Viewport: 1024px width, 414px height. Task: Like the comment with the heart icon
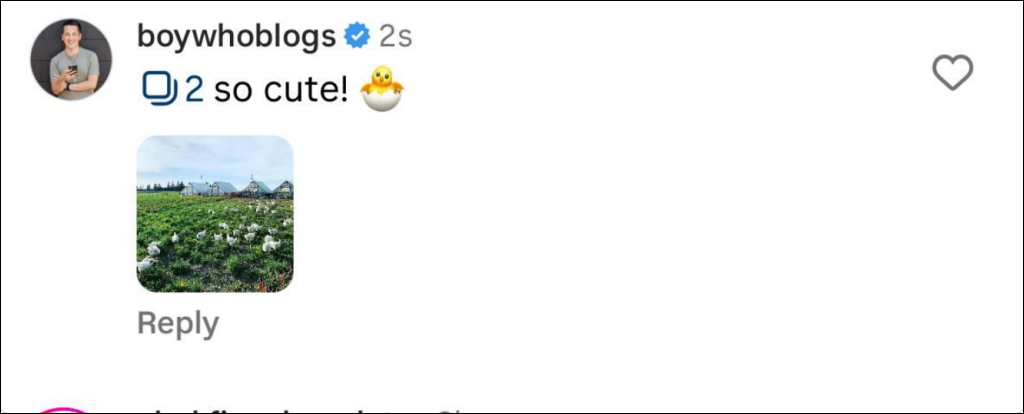[x=952, y=72]
